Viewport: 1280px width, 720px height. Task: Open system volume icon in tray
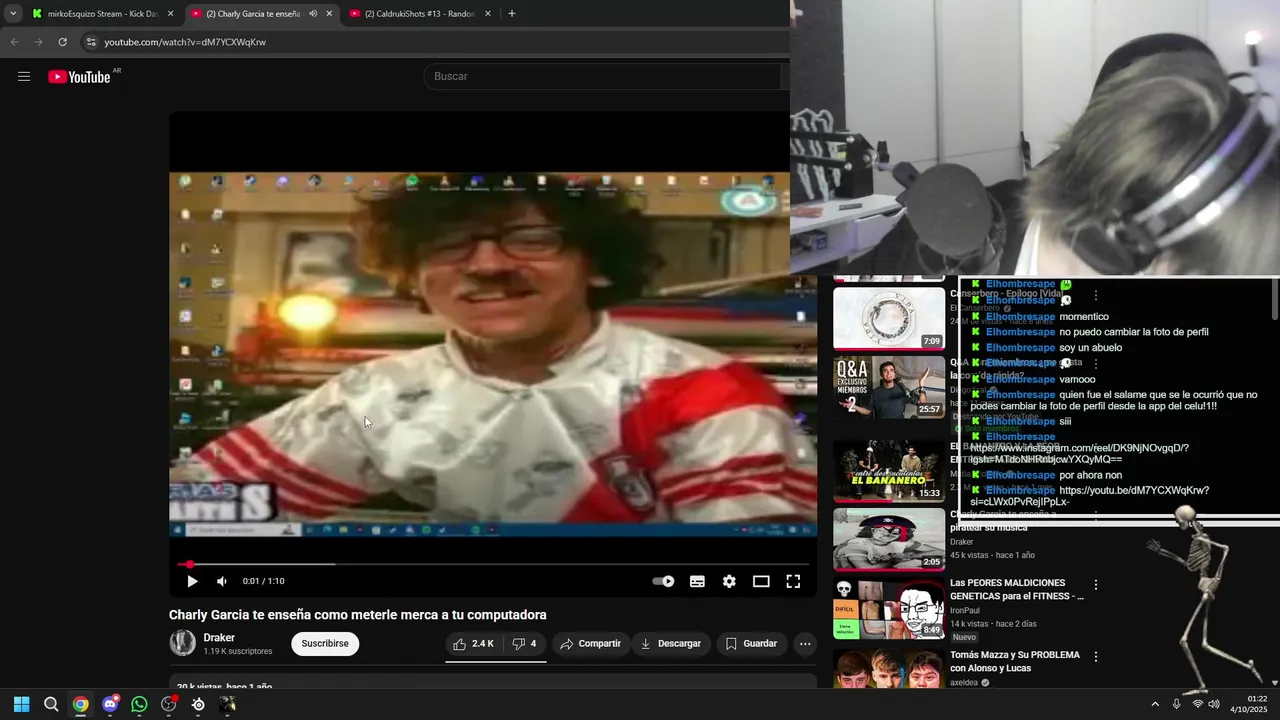pyautogui.click(x=1214, y=704)
